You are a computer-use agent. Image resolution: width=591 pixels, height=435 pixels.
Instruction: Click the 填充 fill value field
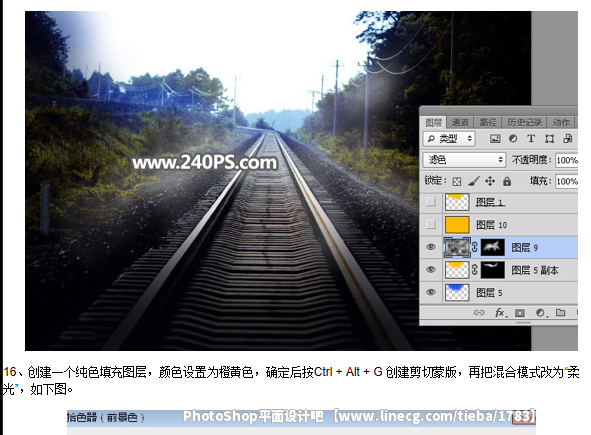[x=567, y=181]
